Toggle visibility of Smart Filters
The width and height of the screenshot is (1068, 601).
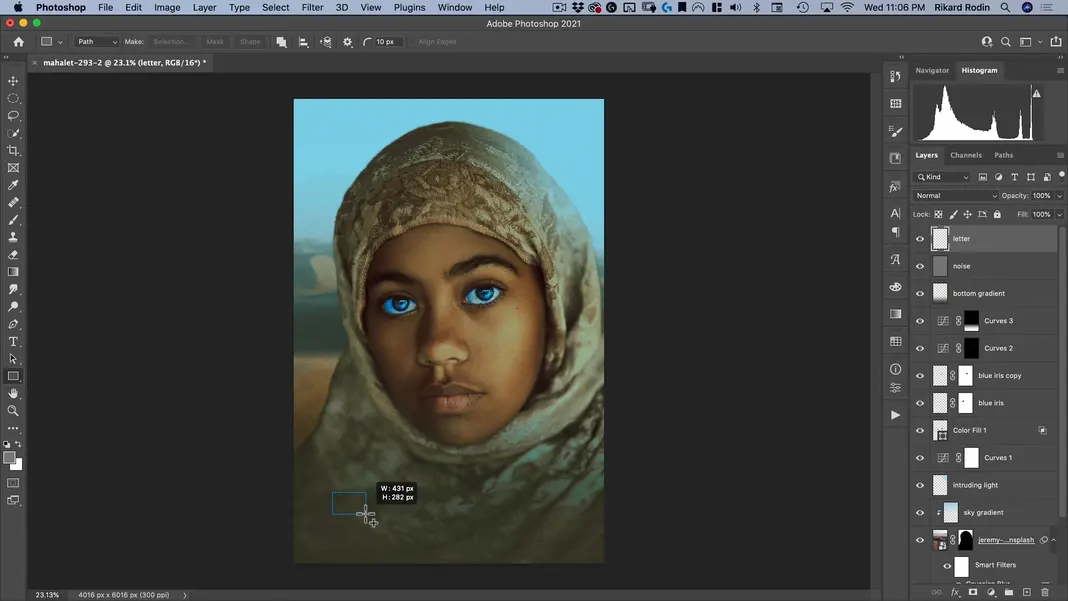coord(947,566)
